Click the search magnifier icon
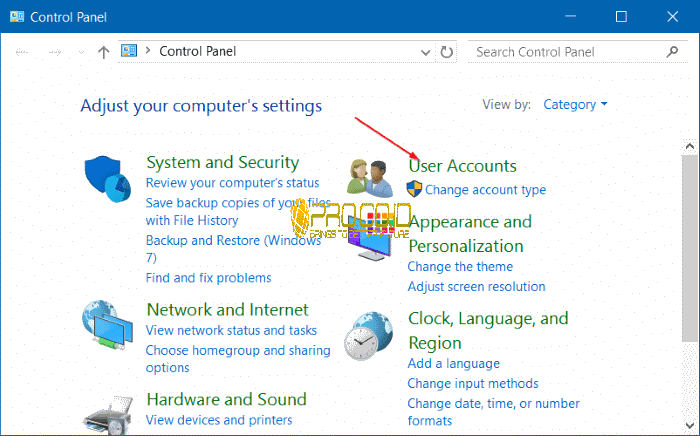 (x=672, y=52)
